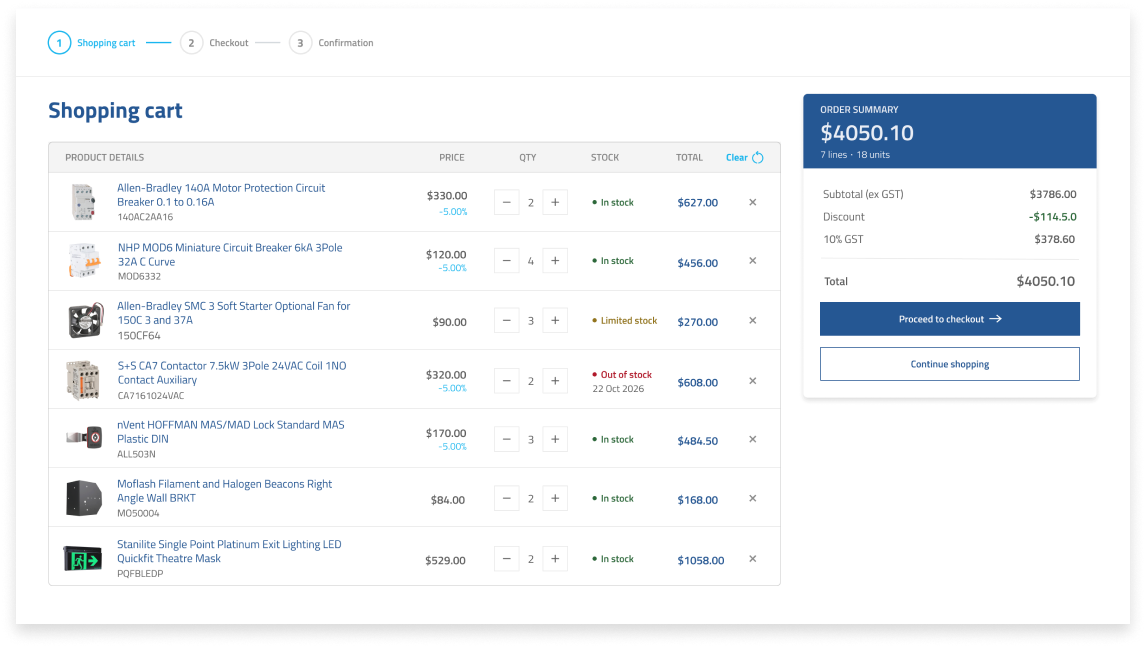Open Stanilite Single Point Platinum Exit Lighting link
The width and height of the screenshot is (1146, 648).
point(229,552)
